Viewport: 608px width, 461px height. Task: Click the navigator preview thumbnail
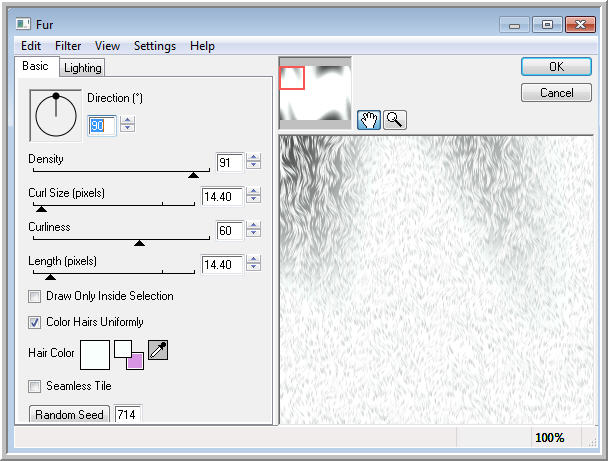(315, 93)
